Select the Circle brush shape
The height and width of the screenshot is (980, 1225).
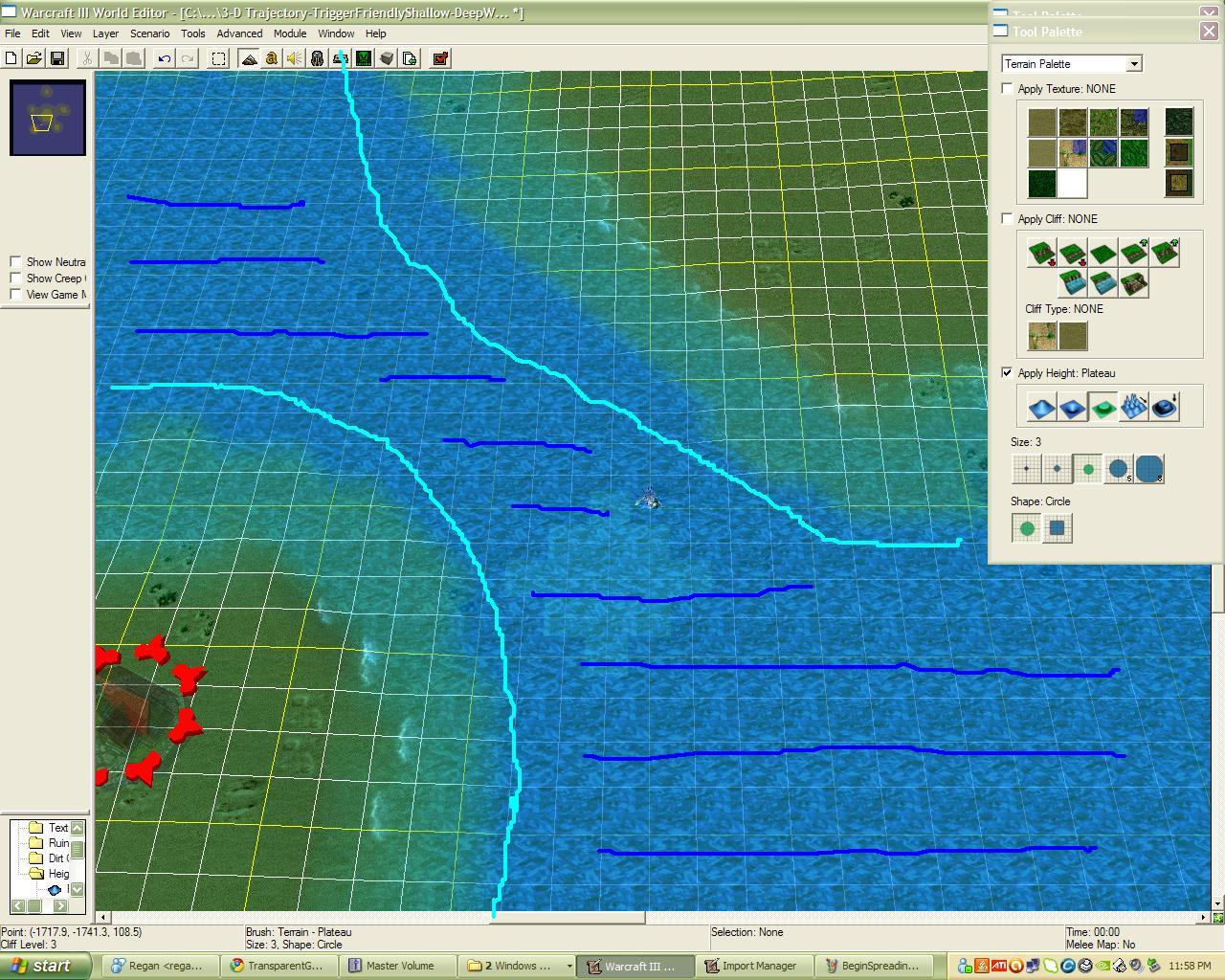(x=1026, y=528)
